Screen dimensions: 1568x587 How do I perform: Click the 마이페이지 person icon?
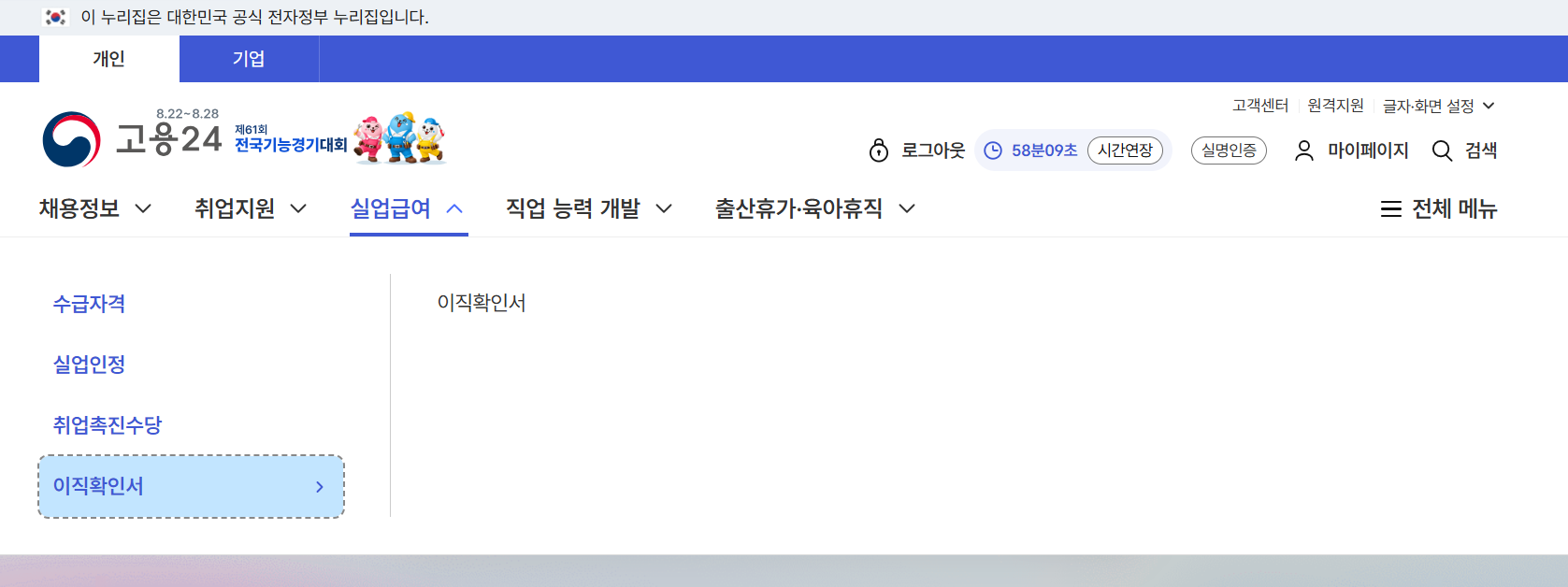(1304, 150)
